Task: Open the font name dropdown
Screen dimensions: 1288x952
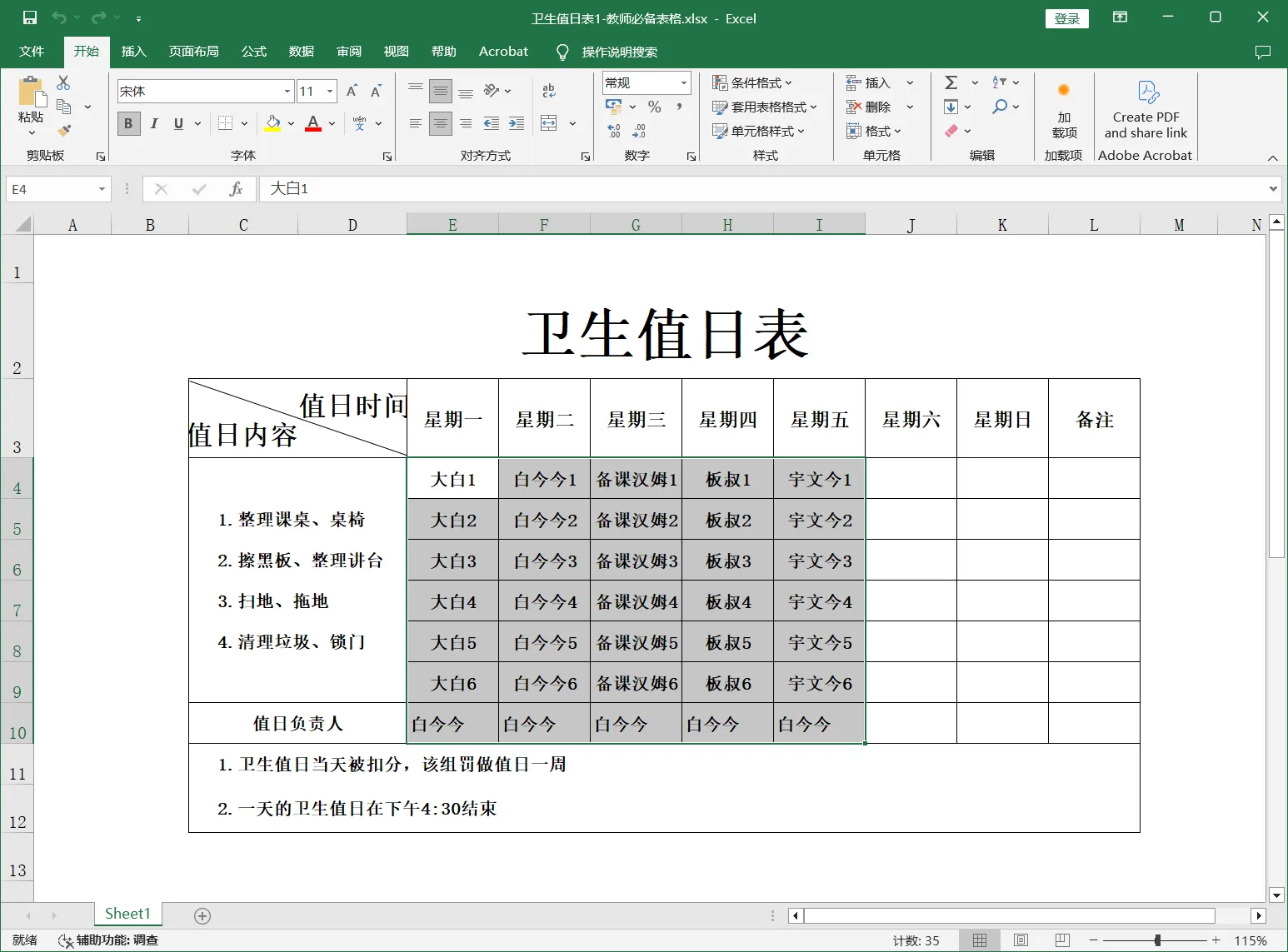Action: coord(287,92)
